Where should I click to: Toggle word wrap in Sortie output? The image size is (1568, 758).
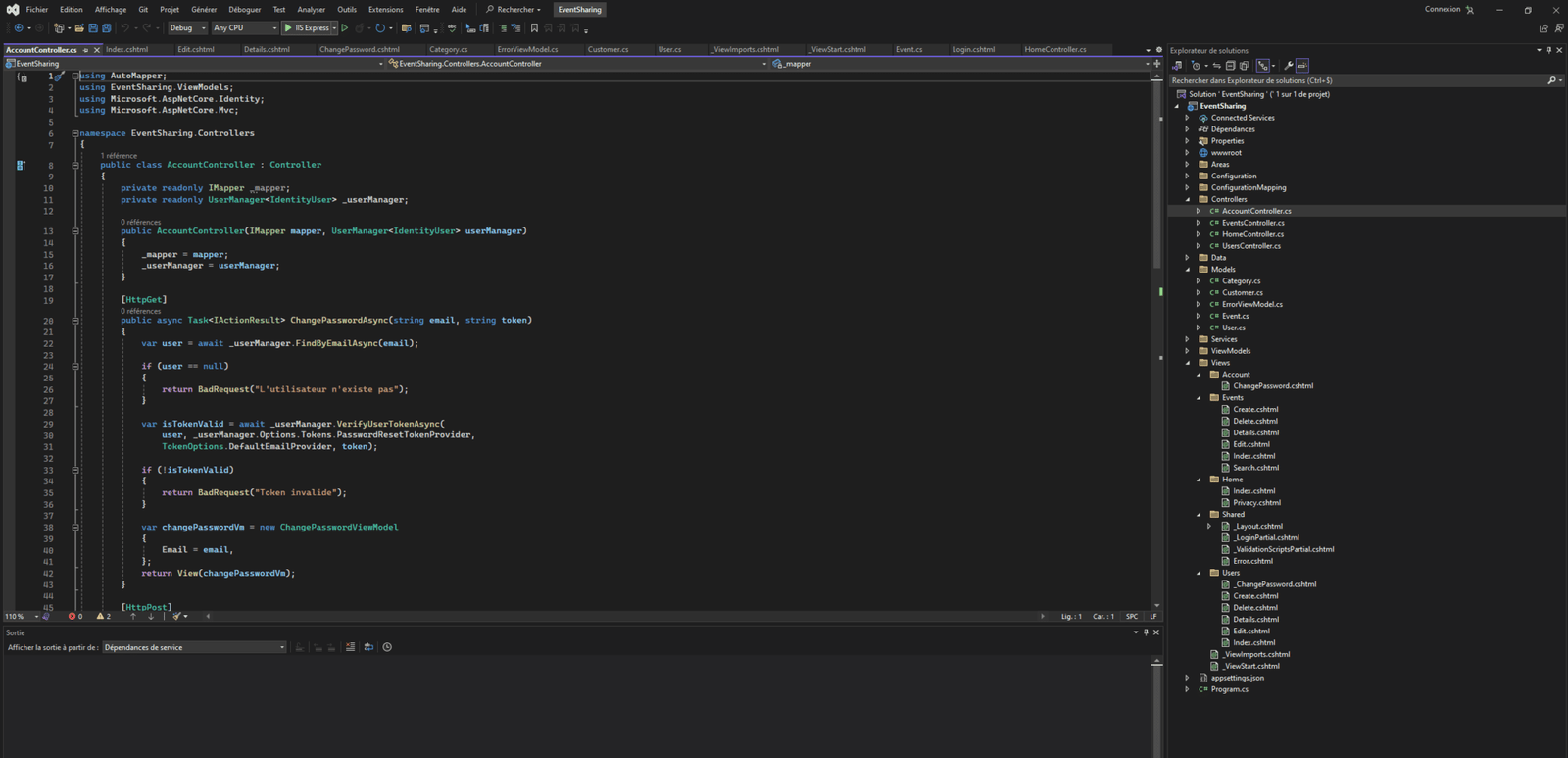[368, 647]
